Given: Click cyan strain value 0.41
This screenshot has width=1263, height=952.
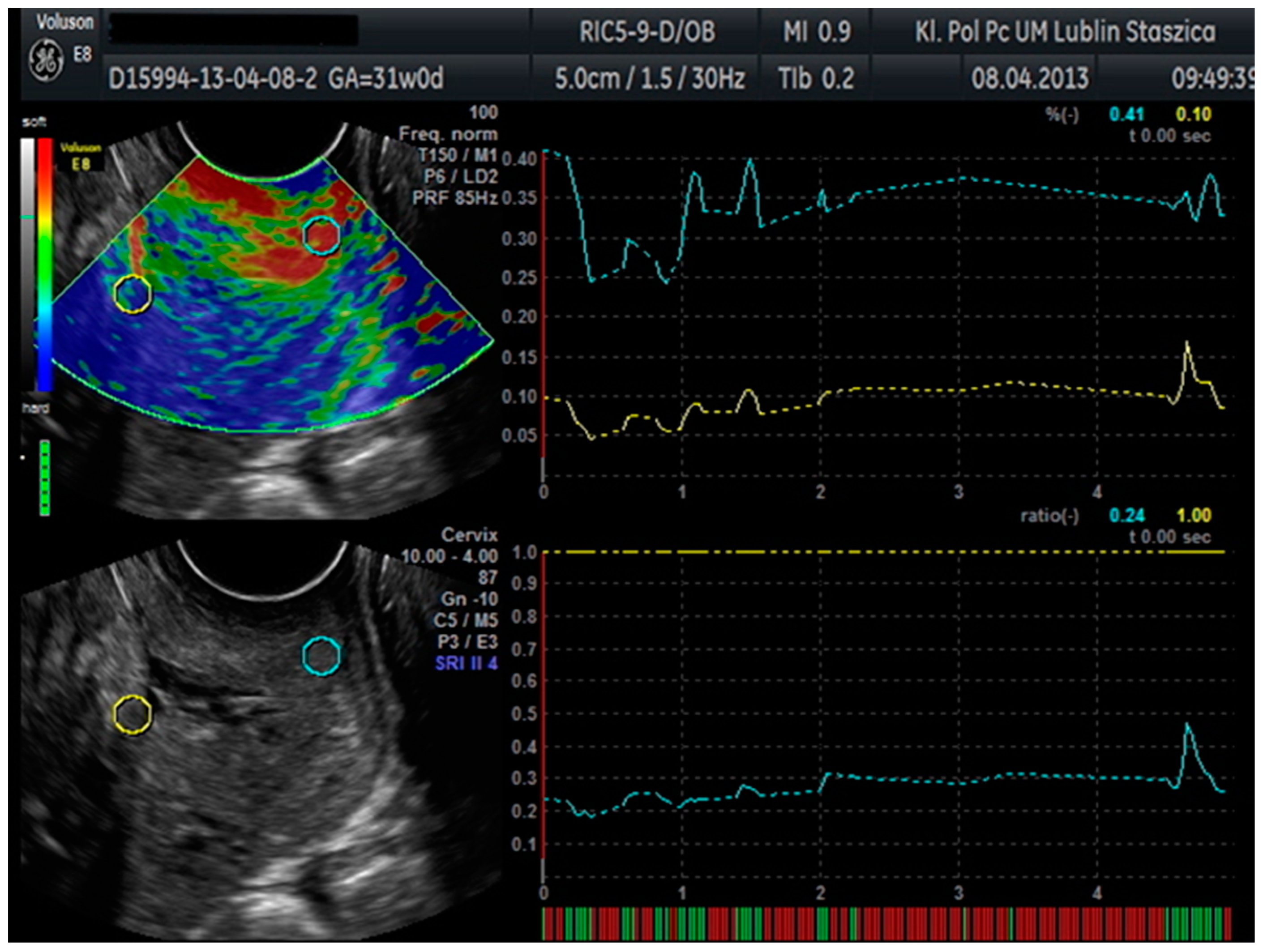Looking at the screenshot, I should pyautogui.click(x=1126, y=114).
